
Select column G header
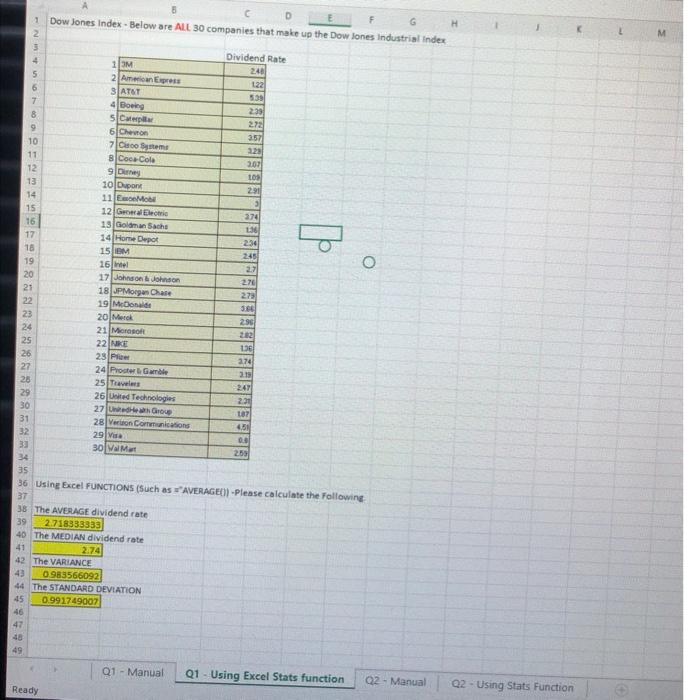click(413, 21)
